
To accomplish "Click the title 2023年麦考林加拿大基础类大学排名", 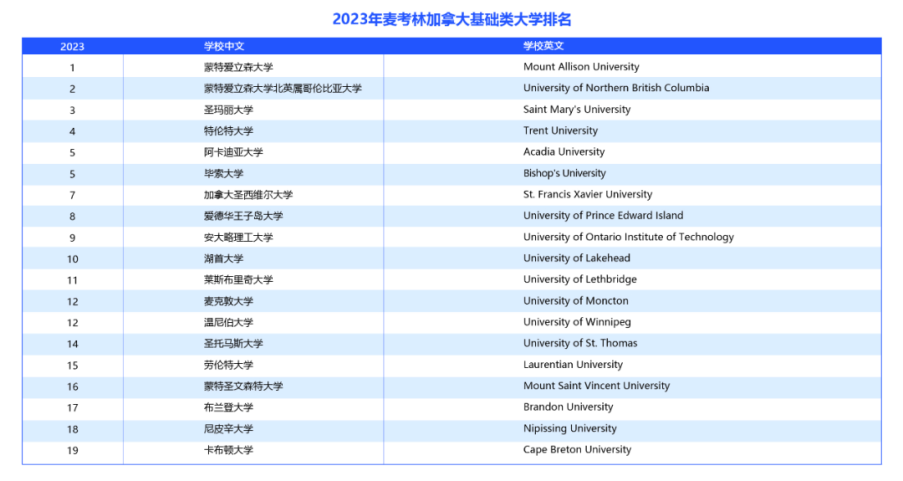I will [451, 19].
